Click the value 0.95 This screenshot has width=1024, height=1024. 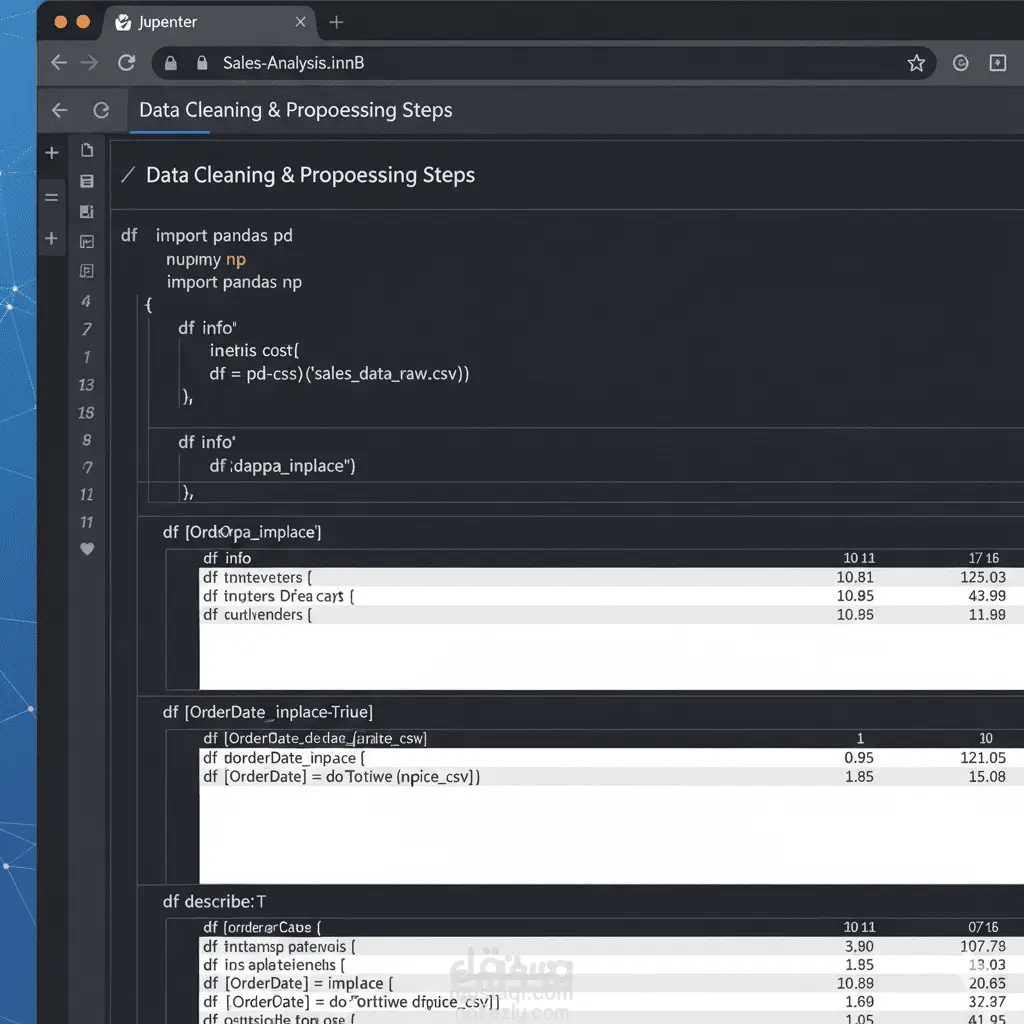(859, 758)
